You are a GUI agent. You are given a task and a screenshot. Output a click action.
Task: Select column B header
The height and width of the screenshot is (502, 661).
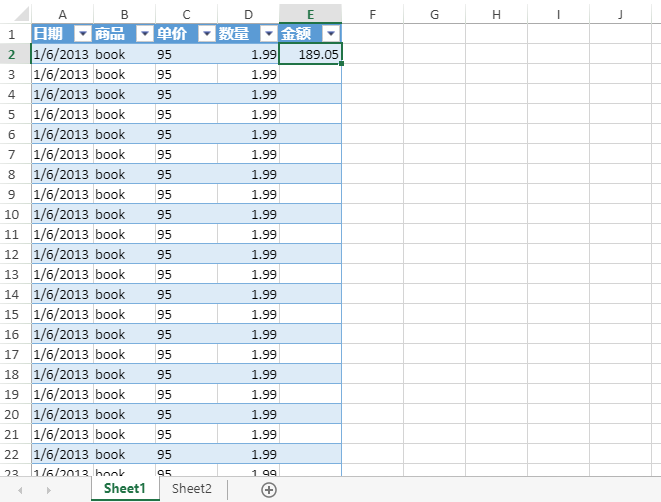[124, 14]
